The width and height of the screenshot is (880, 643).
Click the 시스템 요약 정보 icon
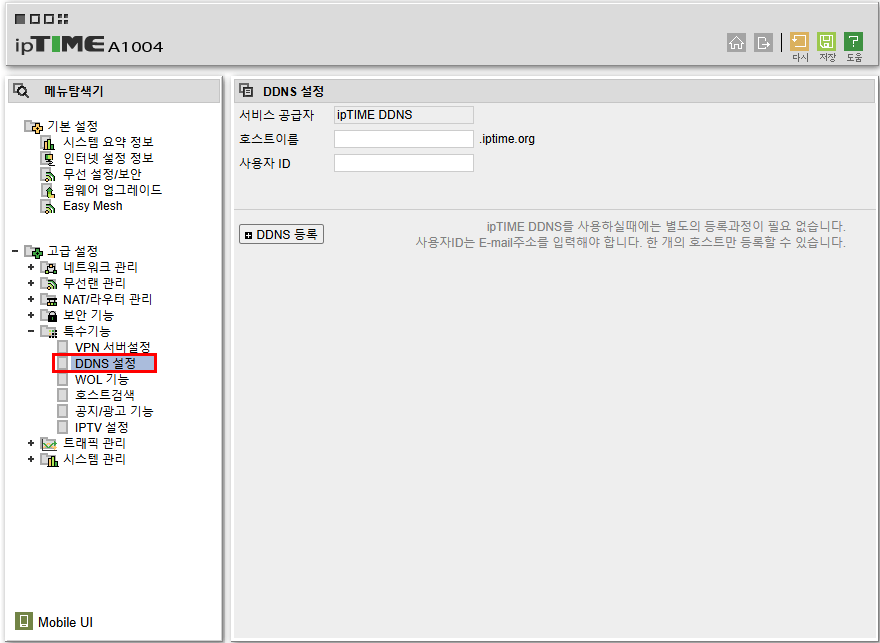48,143
